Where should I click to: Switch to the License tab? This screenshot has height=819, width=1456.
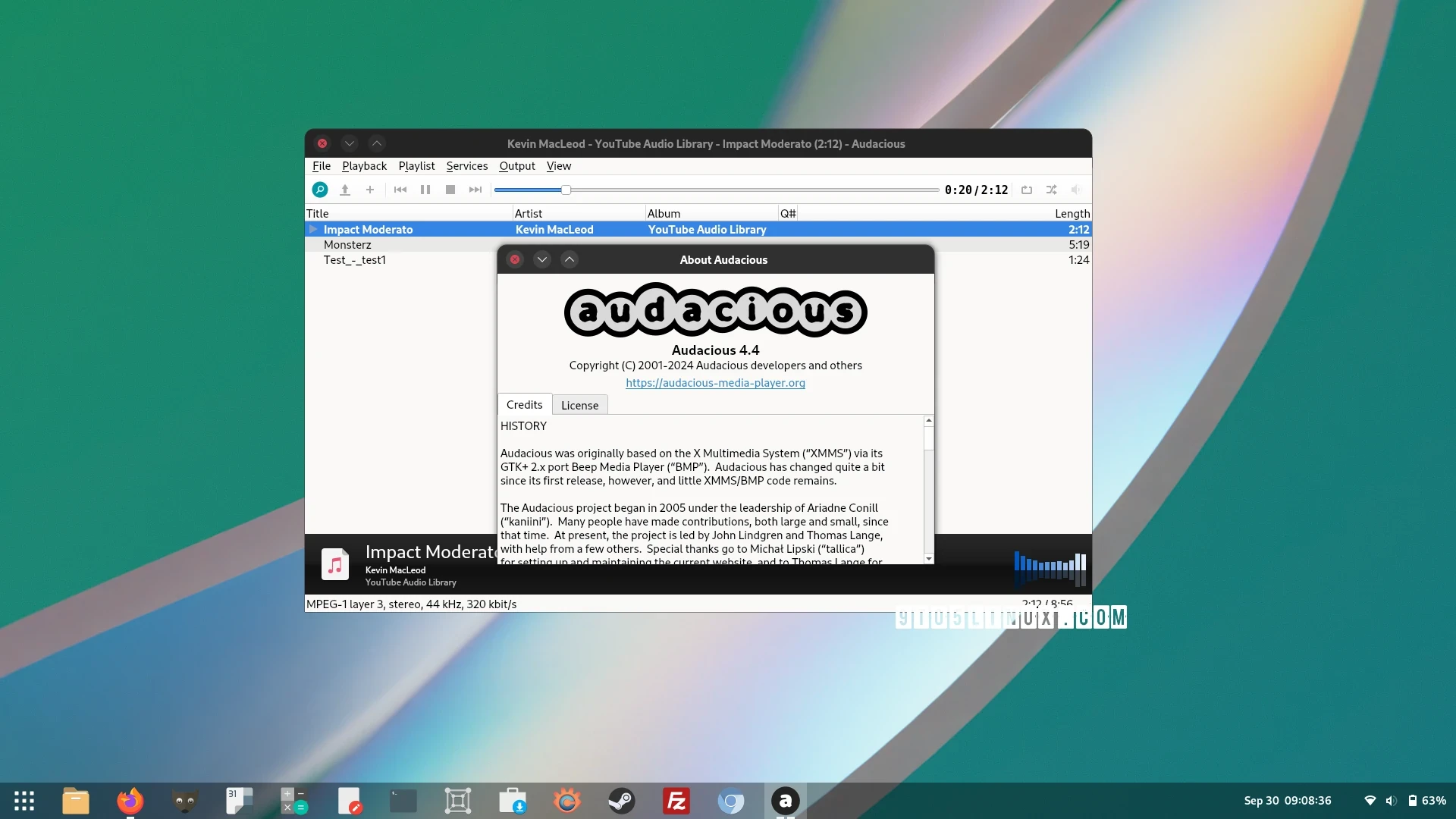point(579,406)
